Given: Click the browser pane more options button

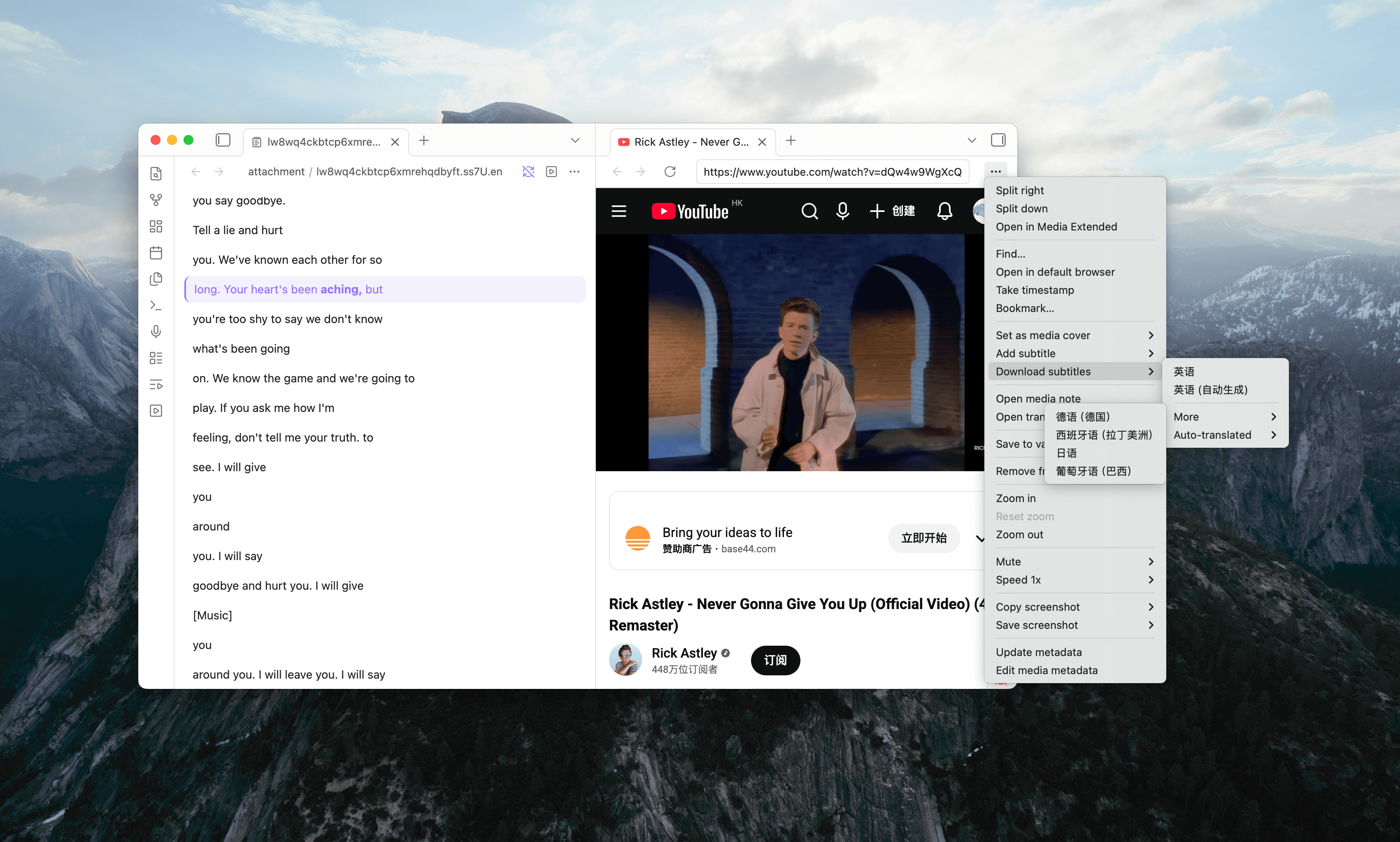Looking at the screenshot, I should pos(995,171).
